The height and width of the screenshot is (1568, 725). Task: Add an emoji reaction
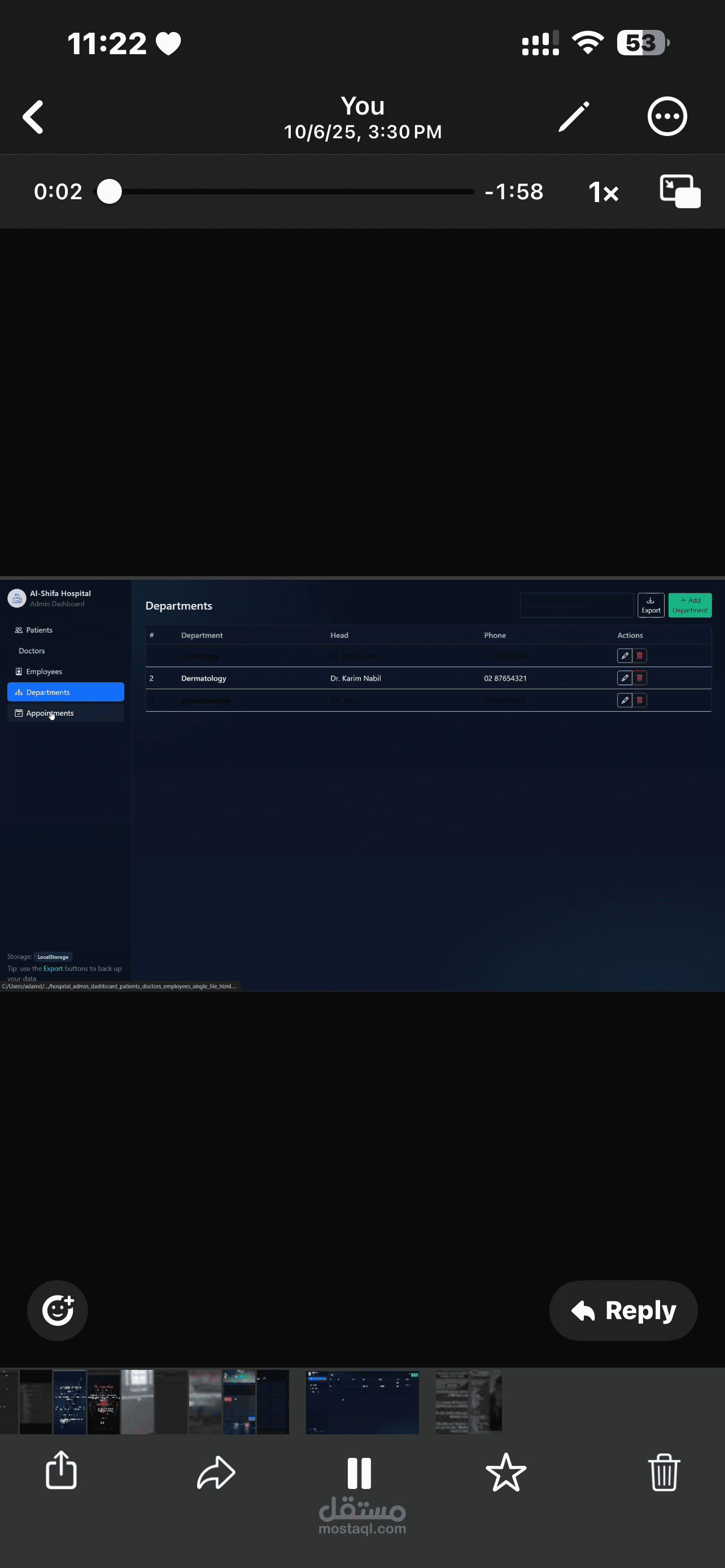(58, 1310)
